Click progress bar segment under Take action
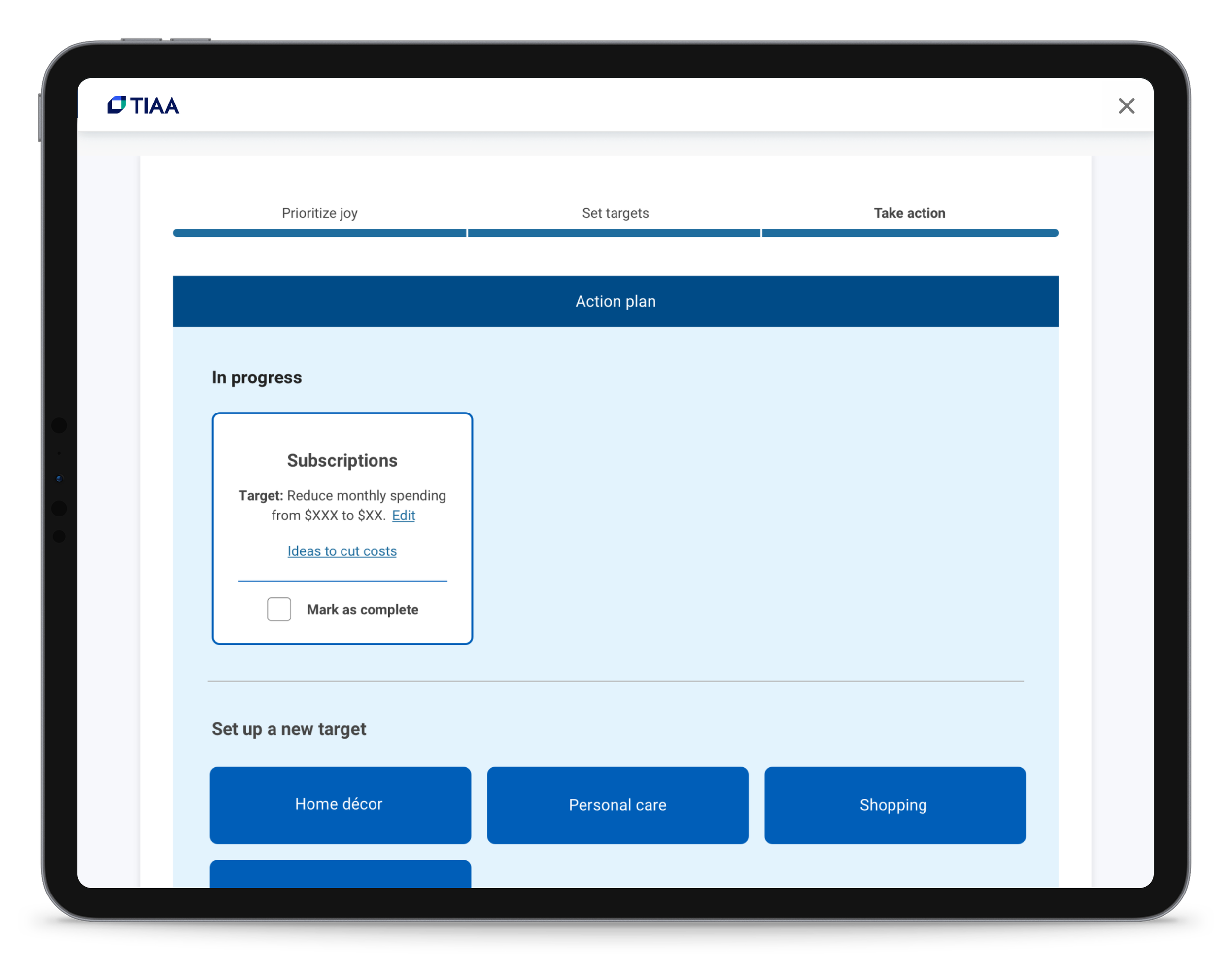This screenshot has height=963, width=1232. [x=909, y=233]
